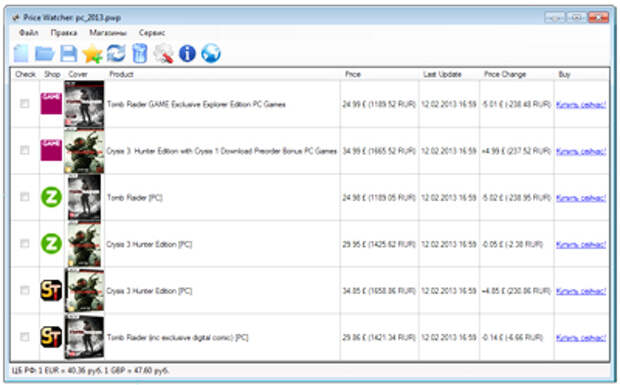The height and width of the screenshot is (385, 620).
Task: Show info with the blue 'i' icon
Action: [x=187, y=53]
